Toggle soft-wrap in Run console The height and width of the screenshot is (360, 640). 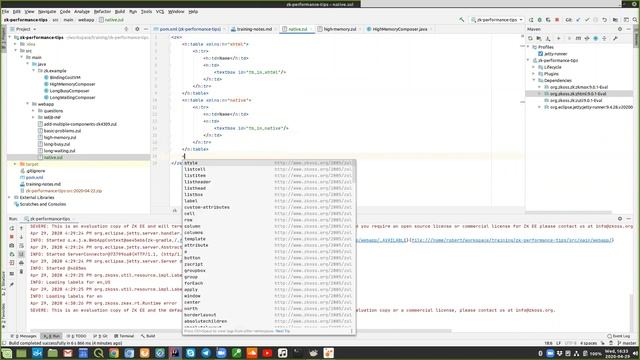tap(21, 246)
